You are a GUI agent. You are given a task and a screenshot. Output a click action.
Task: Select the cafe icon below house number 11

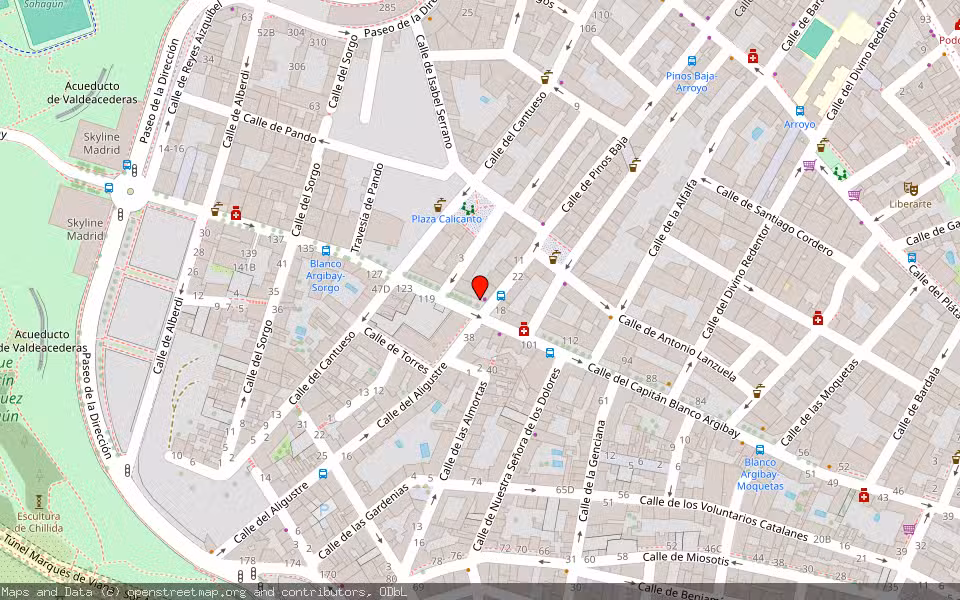[554, 257]
